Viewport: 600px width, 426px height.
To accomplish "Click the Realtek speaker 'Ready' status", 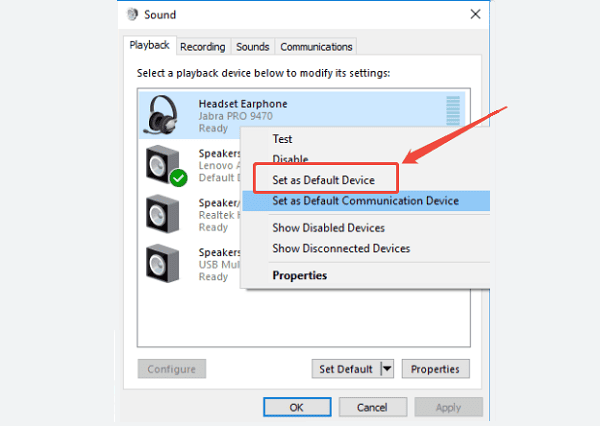I will (x=213, y=227).
